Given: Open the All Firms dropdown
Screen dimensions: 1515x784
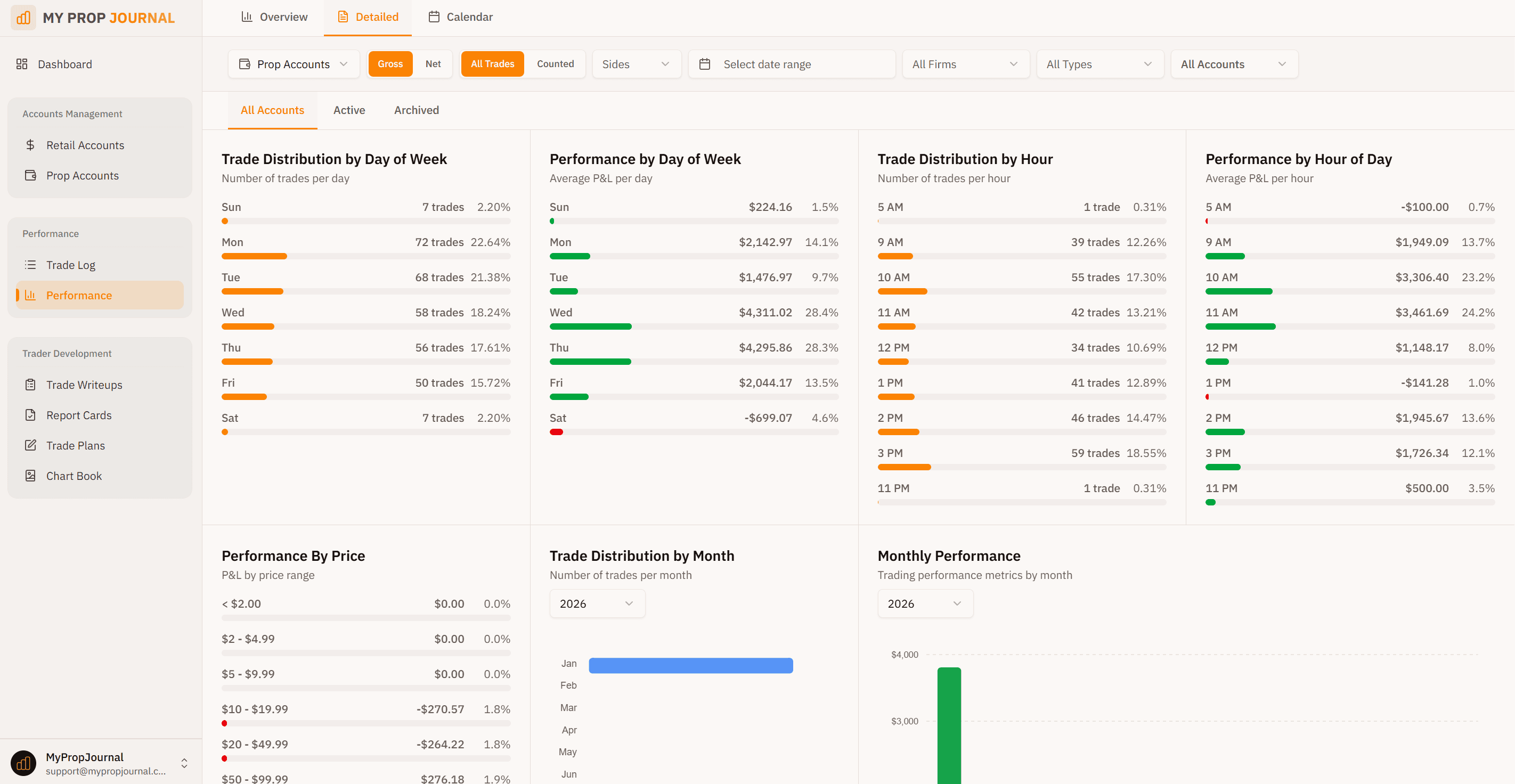Looking at the screenshot, I should [966, 64].
